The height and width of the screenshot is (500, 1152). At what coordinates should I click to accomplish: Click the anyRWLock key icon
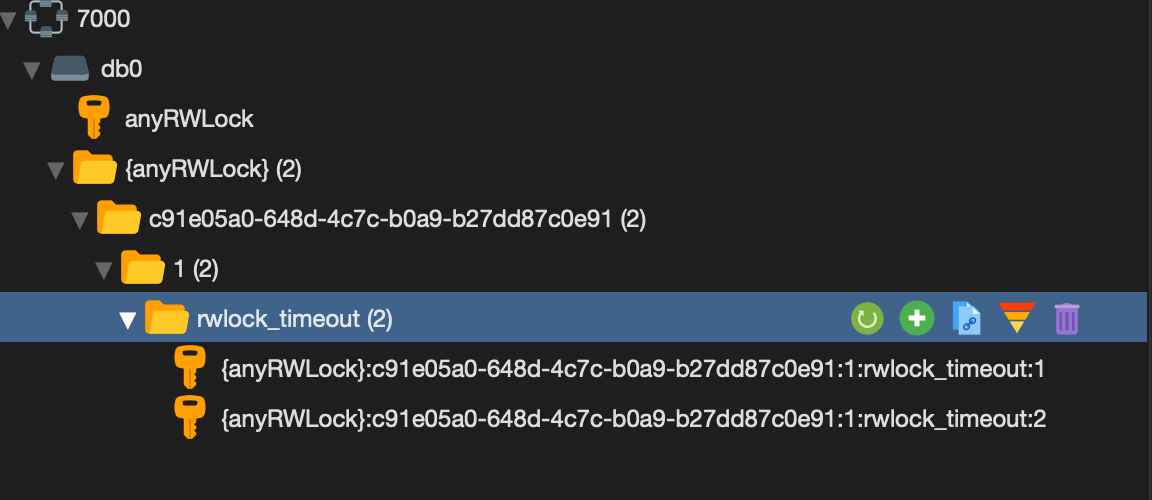click(x=94, y=119)
